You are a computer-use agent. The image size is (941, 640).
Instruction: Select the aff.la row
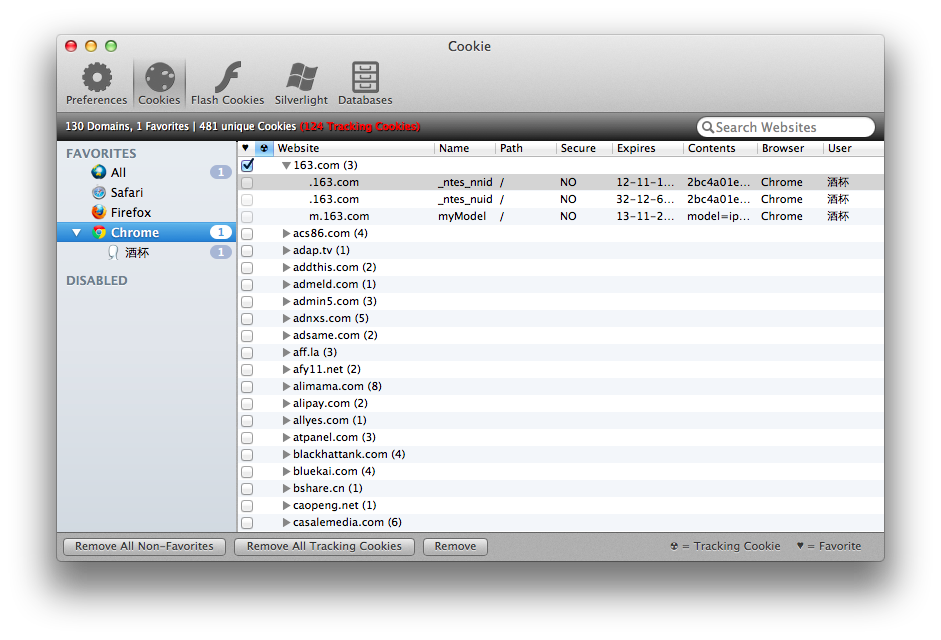(x=561, y=352)
